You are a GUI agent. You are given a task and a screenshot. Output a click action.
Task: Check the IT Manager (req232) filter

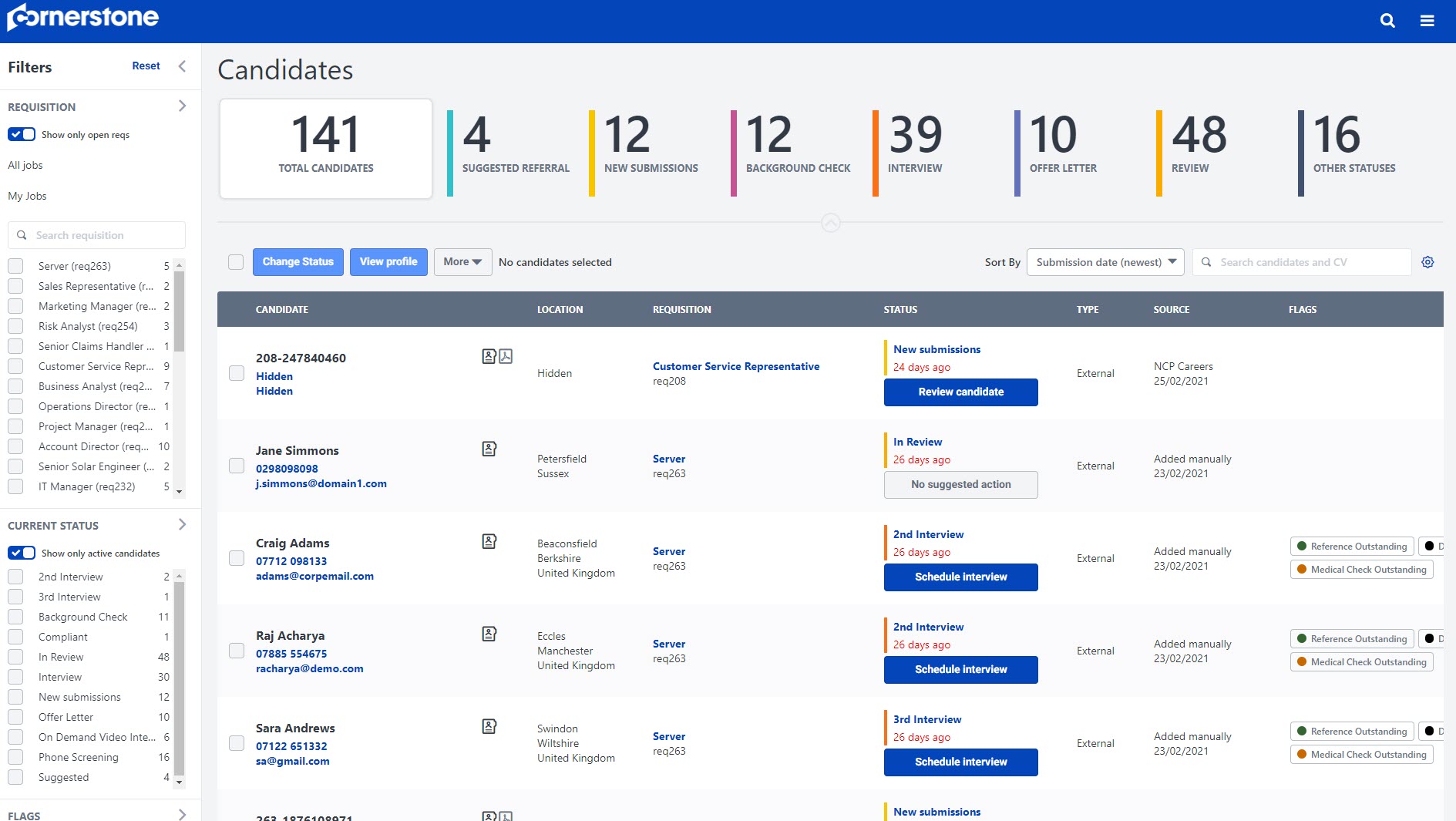(15, 486)
